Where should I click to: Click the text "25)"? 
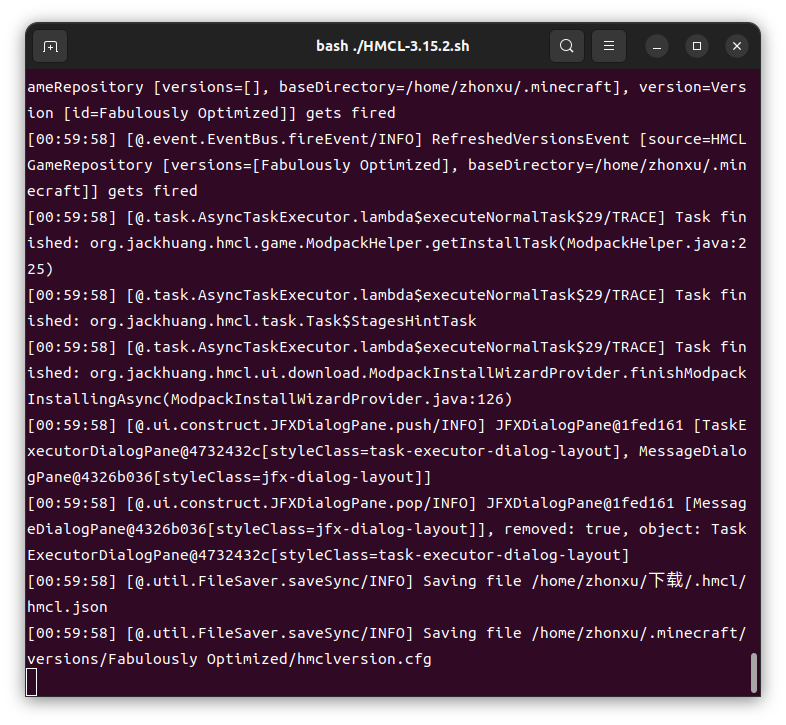coord(40,269)
